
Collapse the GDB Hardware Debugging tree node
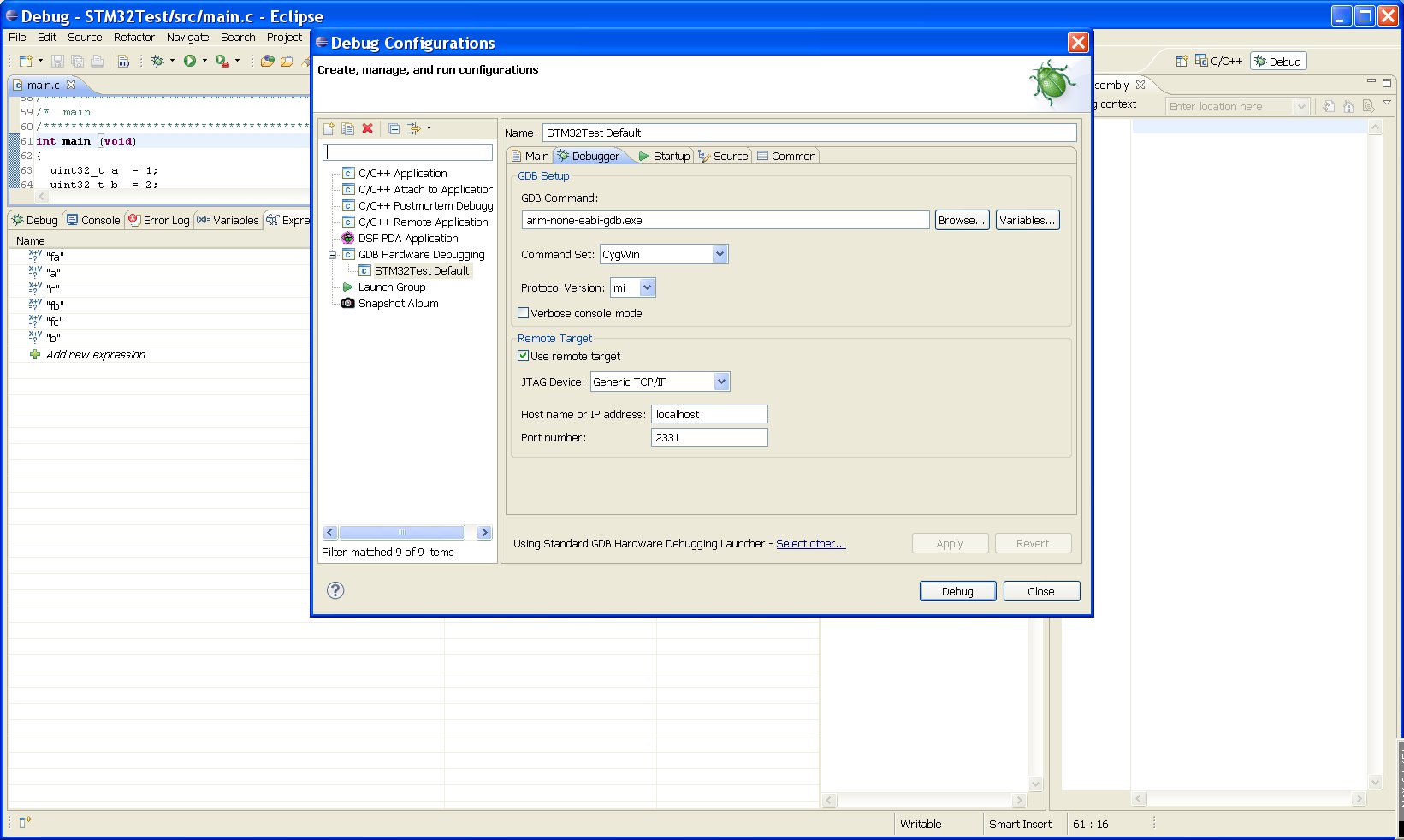[x=333, y=255]
